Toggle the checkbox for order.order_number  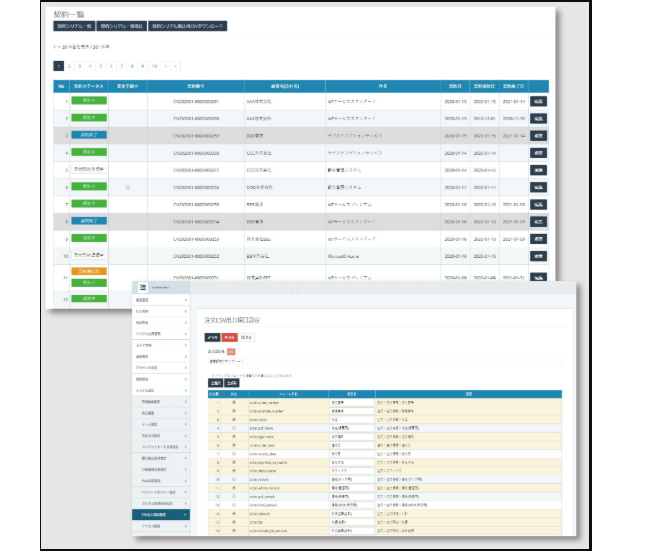[233, 402]
